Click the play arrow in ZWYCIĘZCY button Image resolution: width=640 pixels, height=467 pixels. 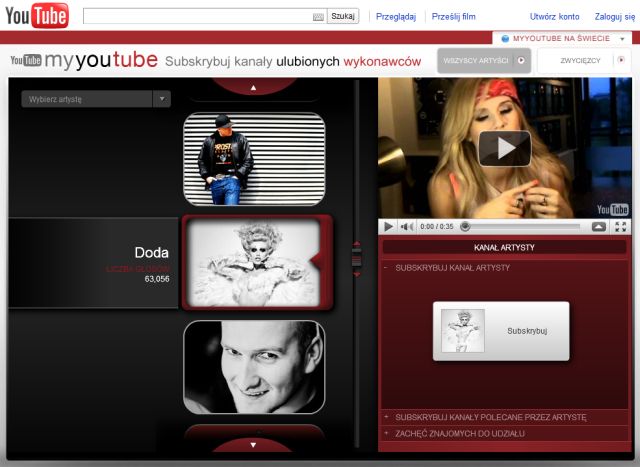621,60
